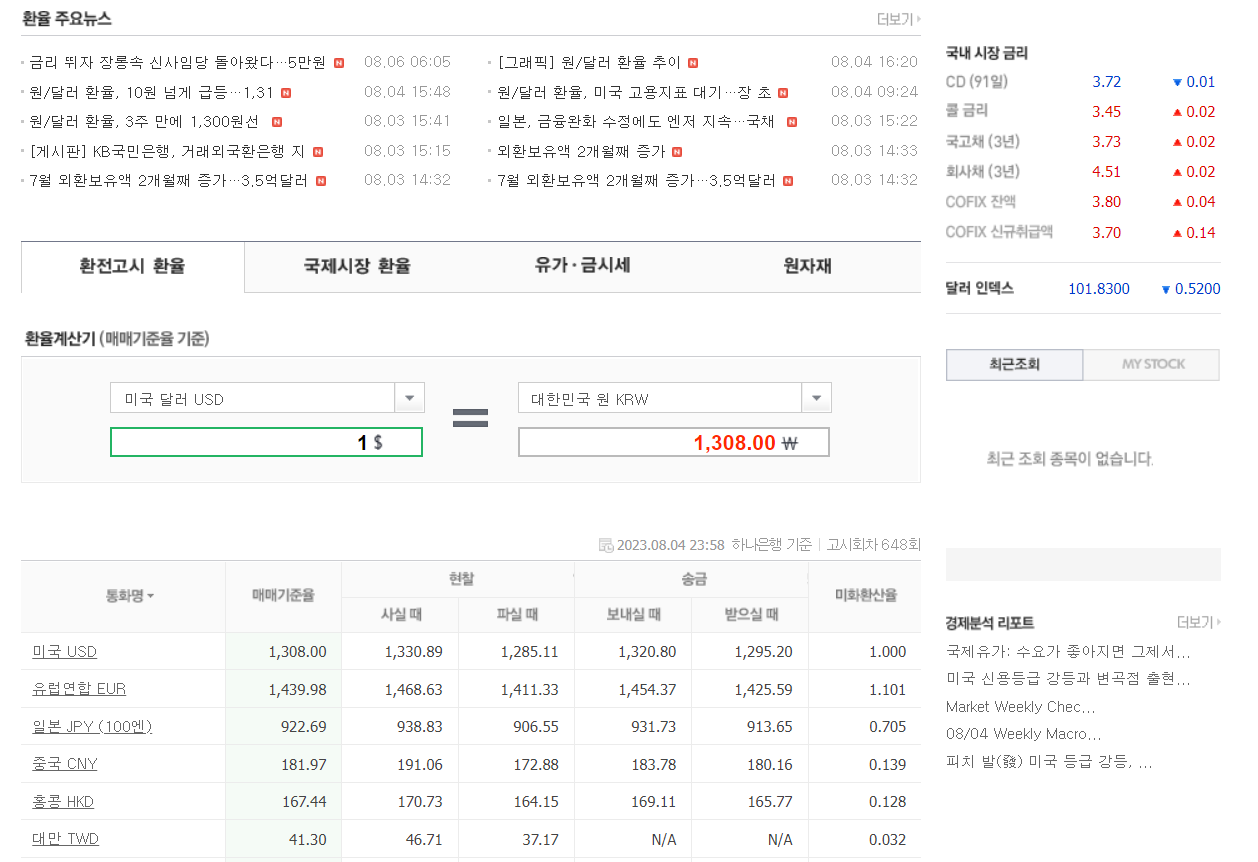Click the equals symbol in the currency calculator
The image size is (1258, 862).
[x=470, y=418]
